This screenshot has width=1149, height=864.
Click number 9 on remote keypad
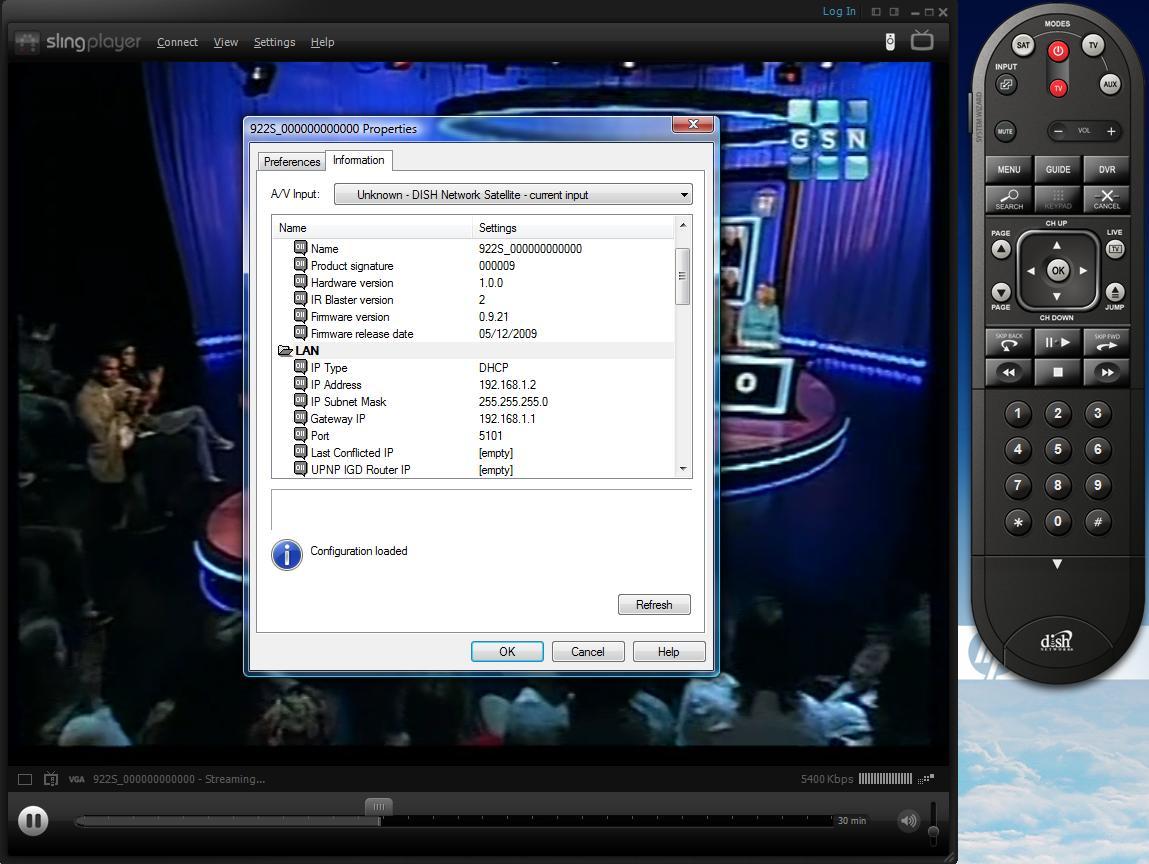pos(1098,485)
